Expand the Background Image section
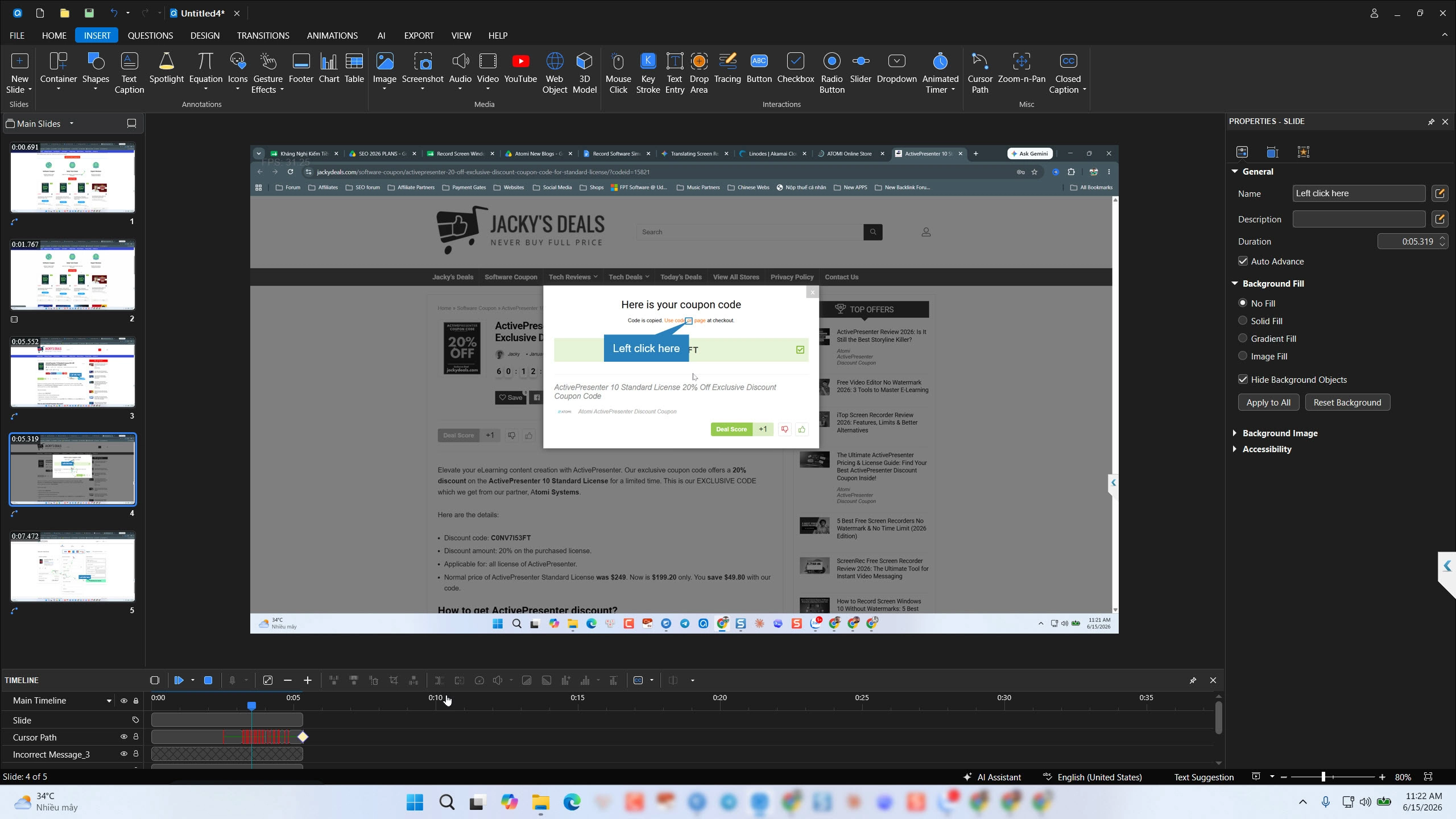The image size is (1456, 819). (x=1235, y=433)
